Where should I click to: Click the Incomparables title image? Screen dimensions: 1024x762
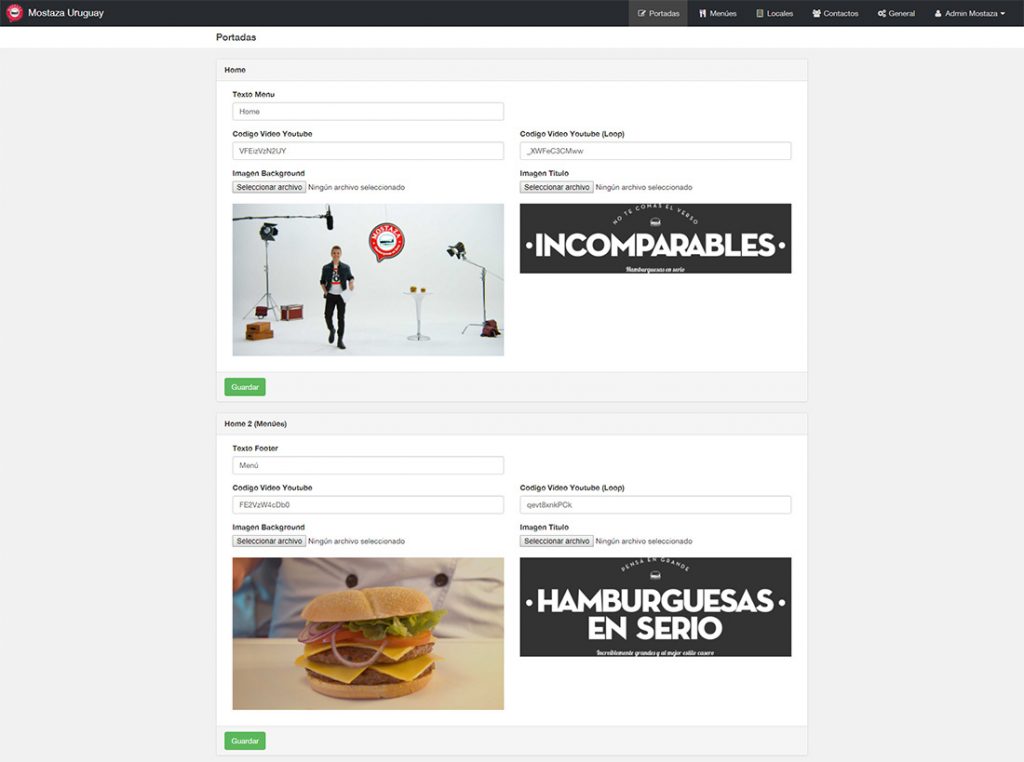[655, 239]
